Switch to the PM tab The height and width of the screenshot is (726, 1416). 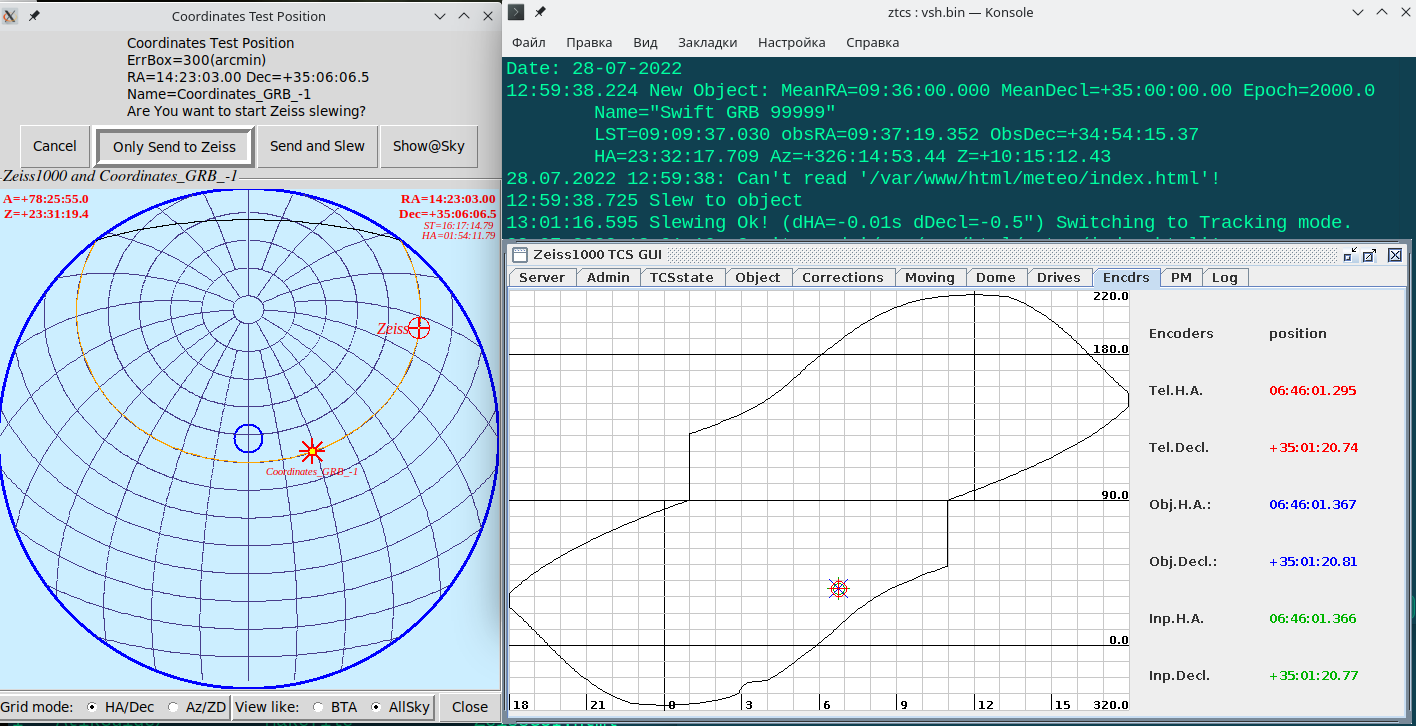tap(1181, 277)
